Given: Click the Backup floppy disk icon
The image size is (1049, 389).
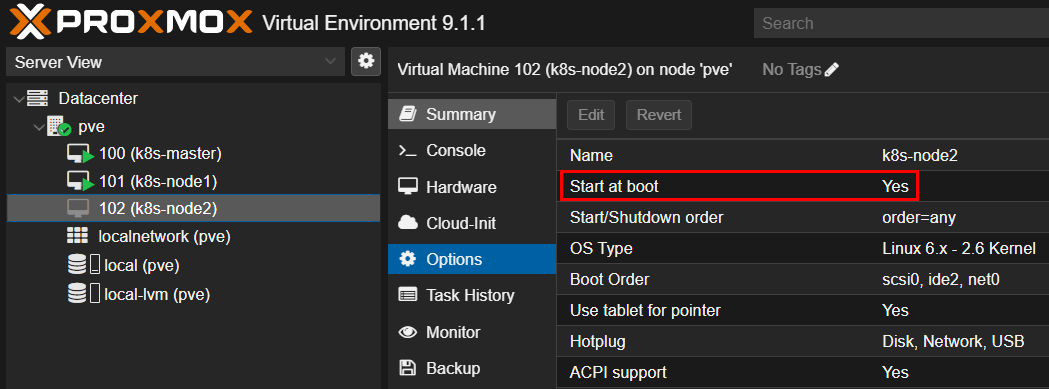Looking at the screenshot, I should coord(407,368).
